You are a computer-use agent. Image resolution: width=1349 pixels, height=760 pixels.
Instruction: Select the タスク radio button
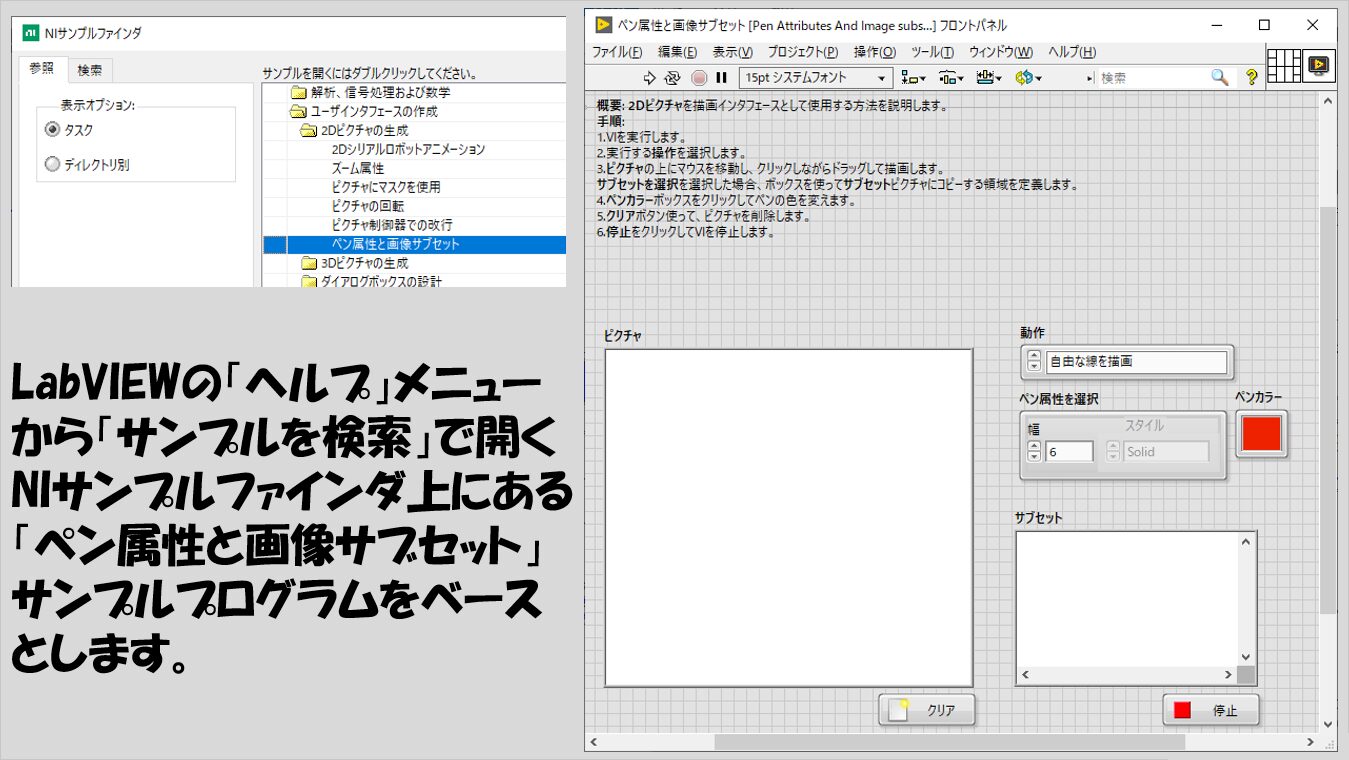point(53,130)
